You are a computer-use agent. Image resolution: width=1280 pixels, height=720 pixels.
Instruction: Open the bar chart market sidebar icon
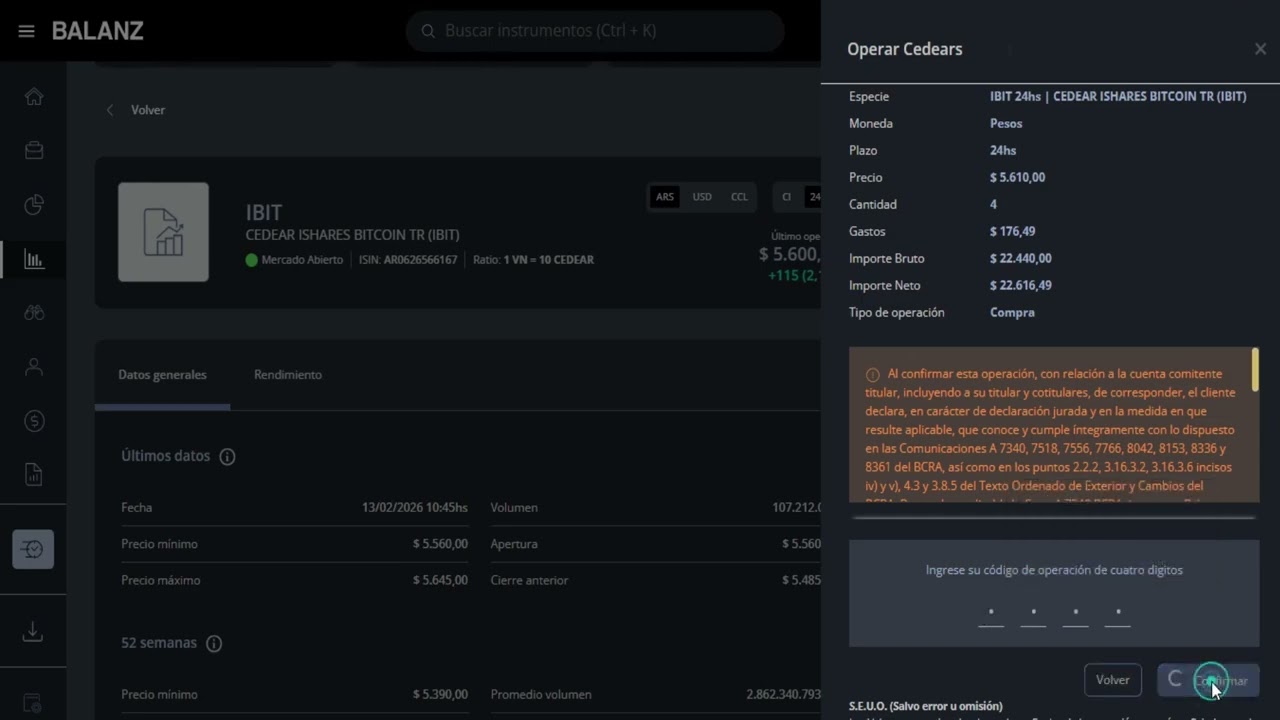pyautogui.click(x=34, y=259)
